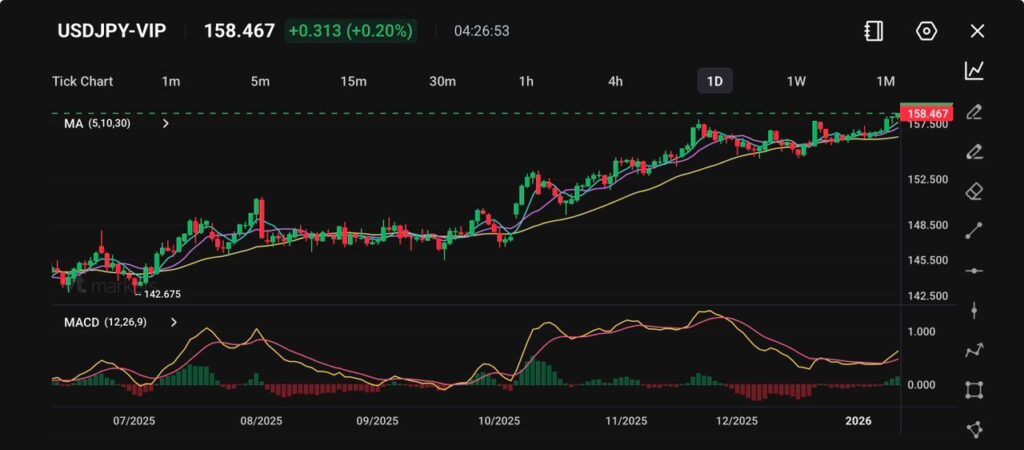Click the 2026 date label
The width and height of the screenshot is (1024, 450).
858,421
